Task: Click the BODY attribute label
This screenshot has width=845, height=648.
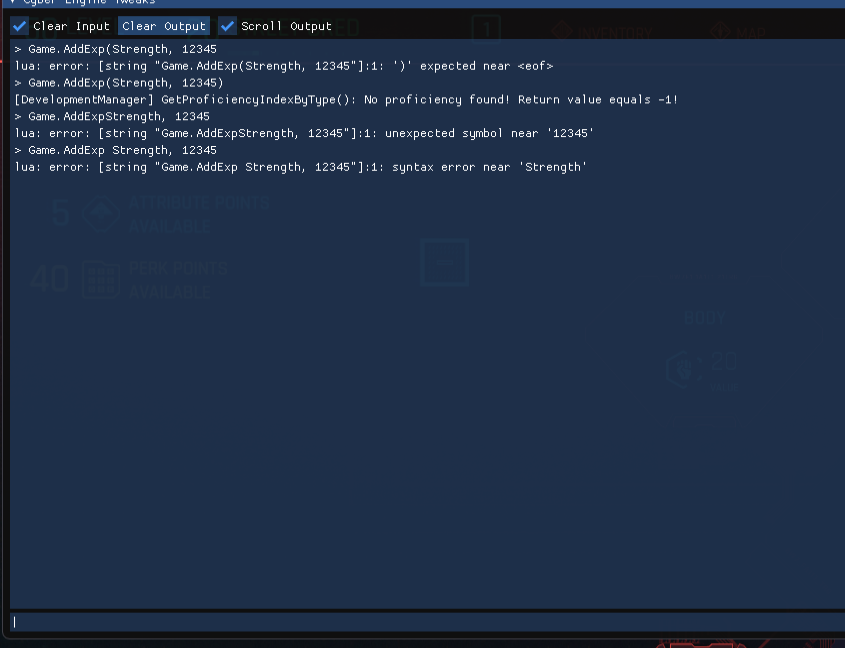Action: 705,317
